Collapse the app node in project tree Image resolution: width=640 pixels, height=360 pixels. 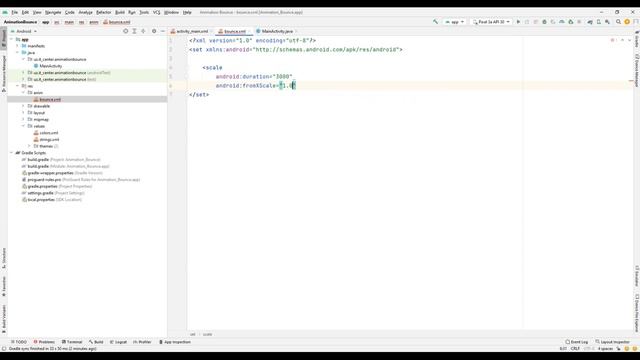pyautogui.click(x=11, y=39)
